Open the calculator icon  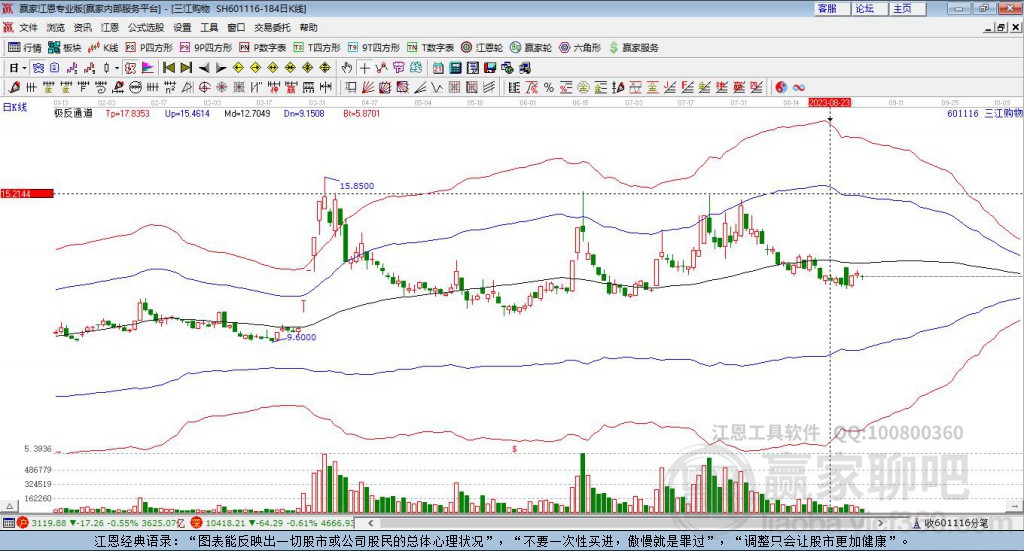pos(455,68)
